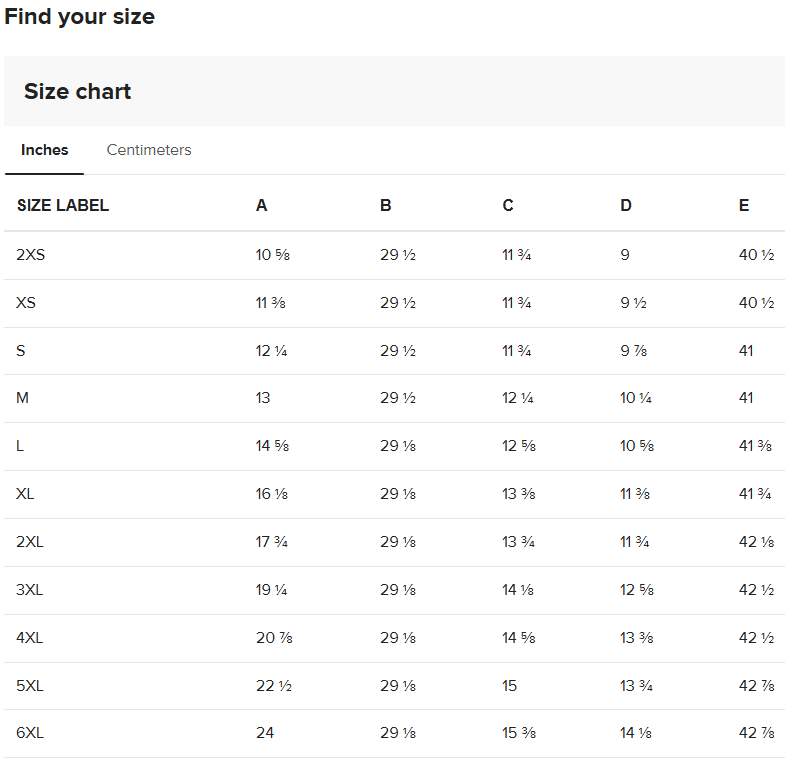Select the 2XS size row label
This screenshot has height=762, width=785.
[x=31, y=255]
